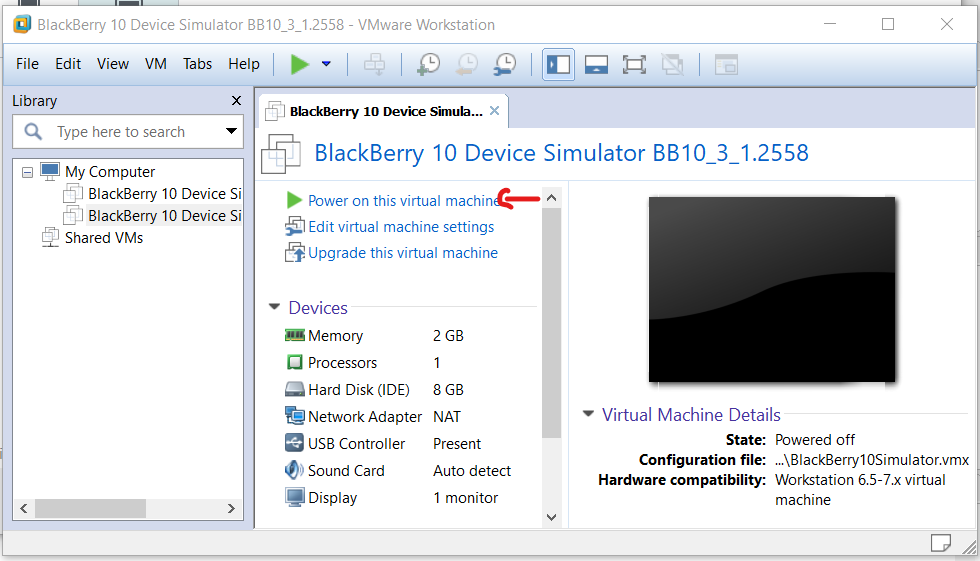Click the Hard Disk value 8 GB
Image resolution: width=980 pixels, height=561 pixels.
(x=448, y=390)
